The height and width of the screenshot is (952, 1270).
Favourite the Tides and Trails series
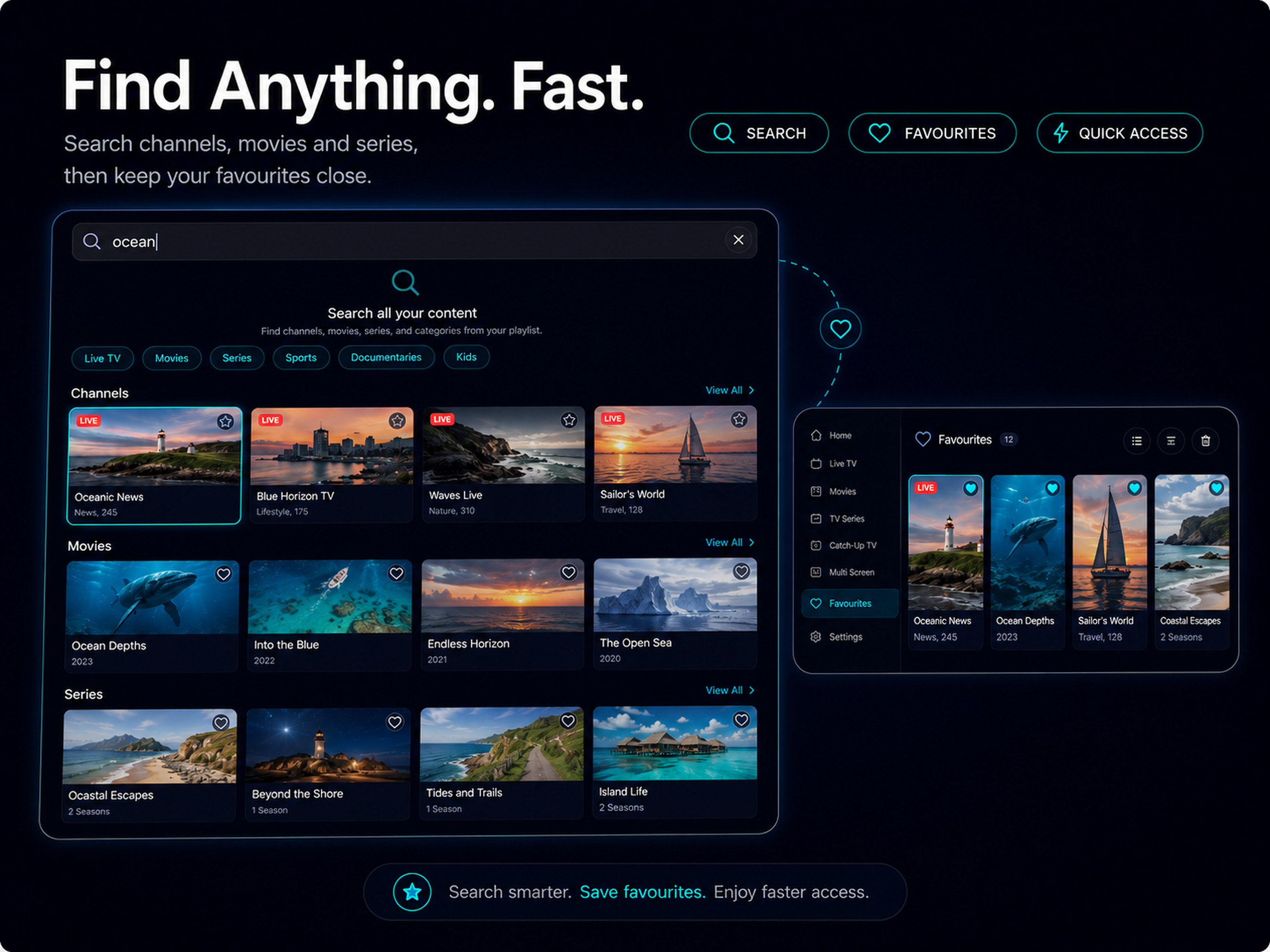[x=568, y=721]
